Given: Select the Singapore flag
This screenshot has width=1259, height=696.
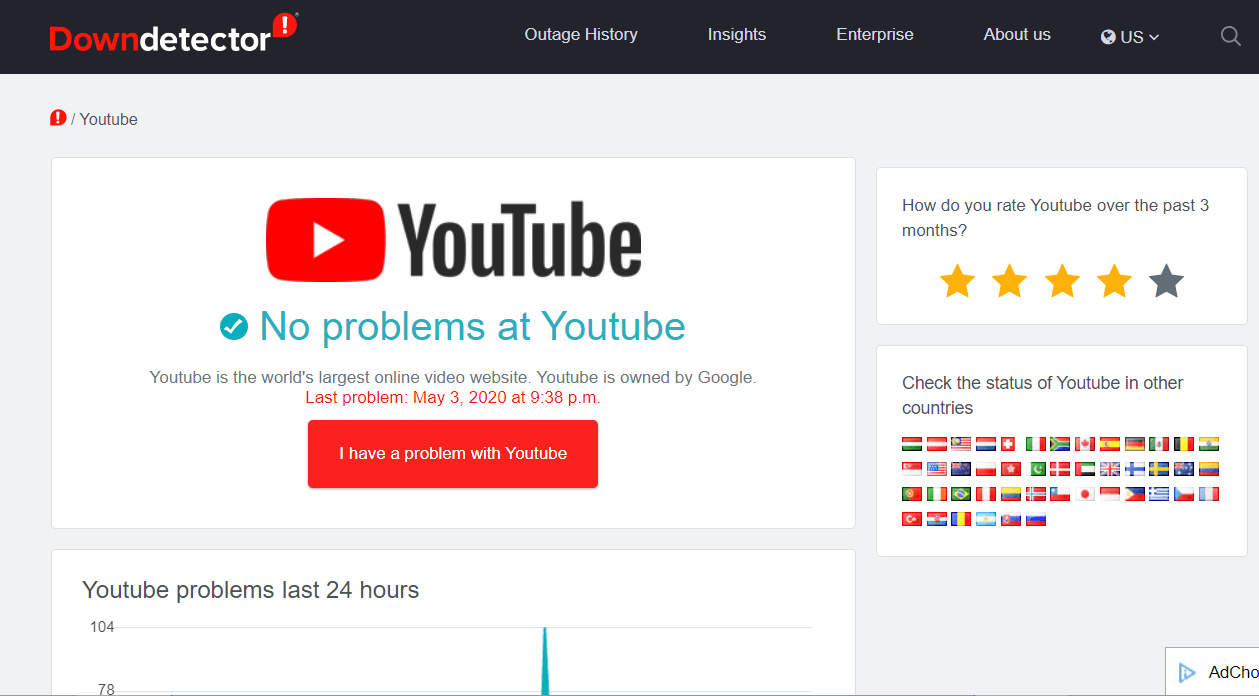Looking at the screenshot, I should point(912,469).
